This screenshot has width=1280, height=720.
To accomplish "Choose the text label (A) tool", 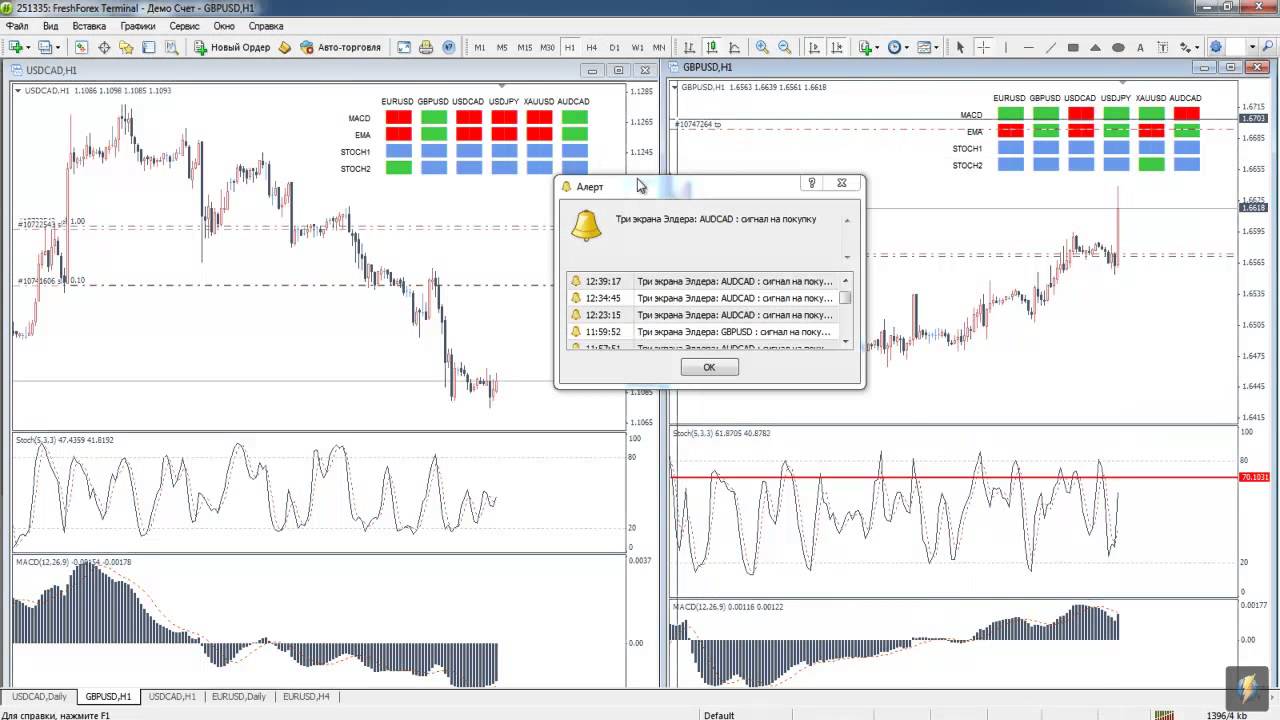I will coord(1140,47).
